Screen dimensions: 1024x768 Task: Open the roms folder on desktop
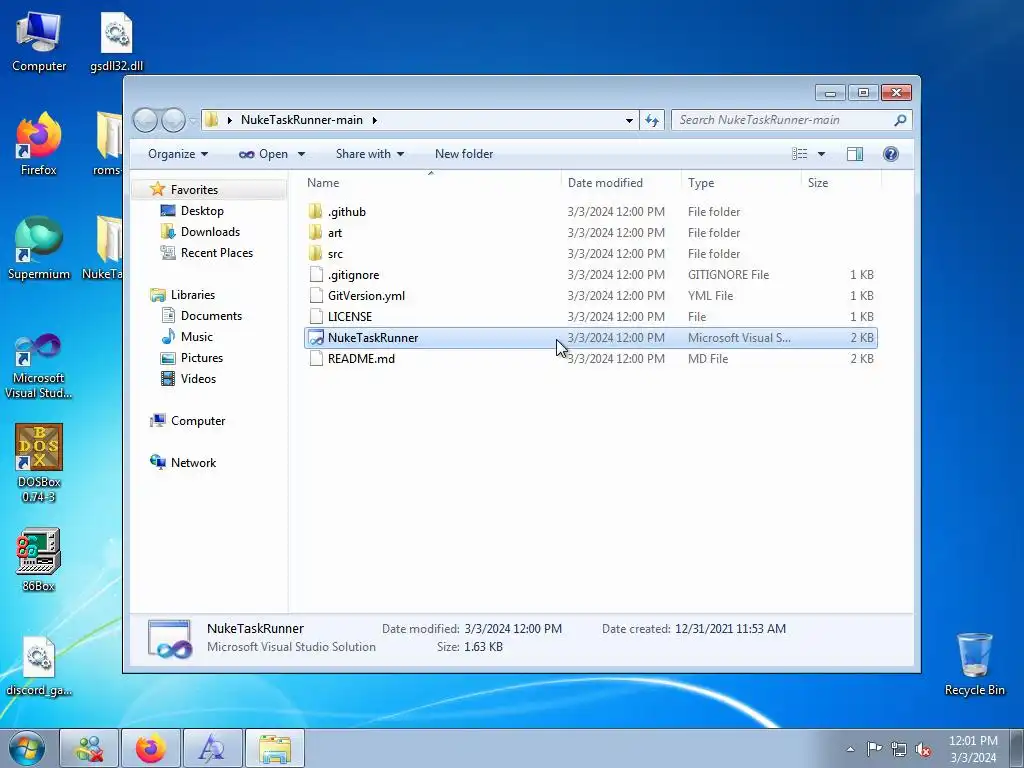pos(108,144)
